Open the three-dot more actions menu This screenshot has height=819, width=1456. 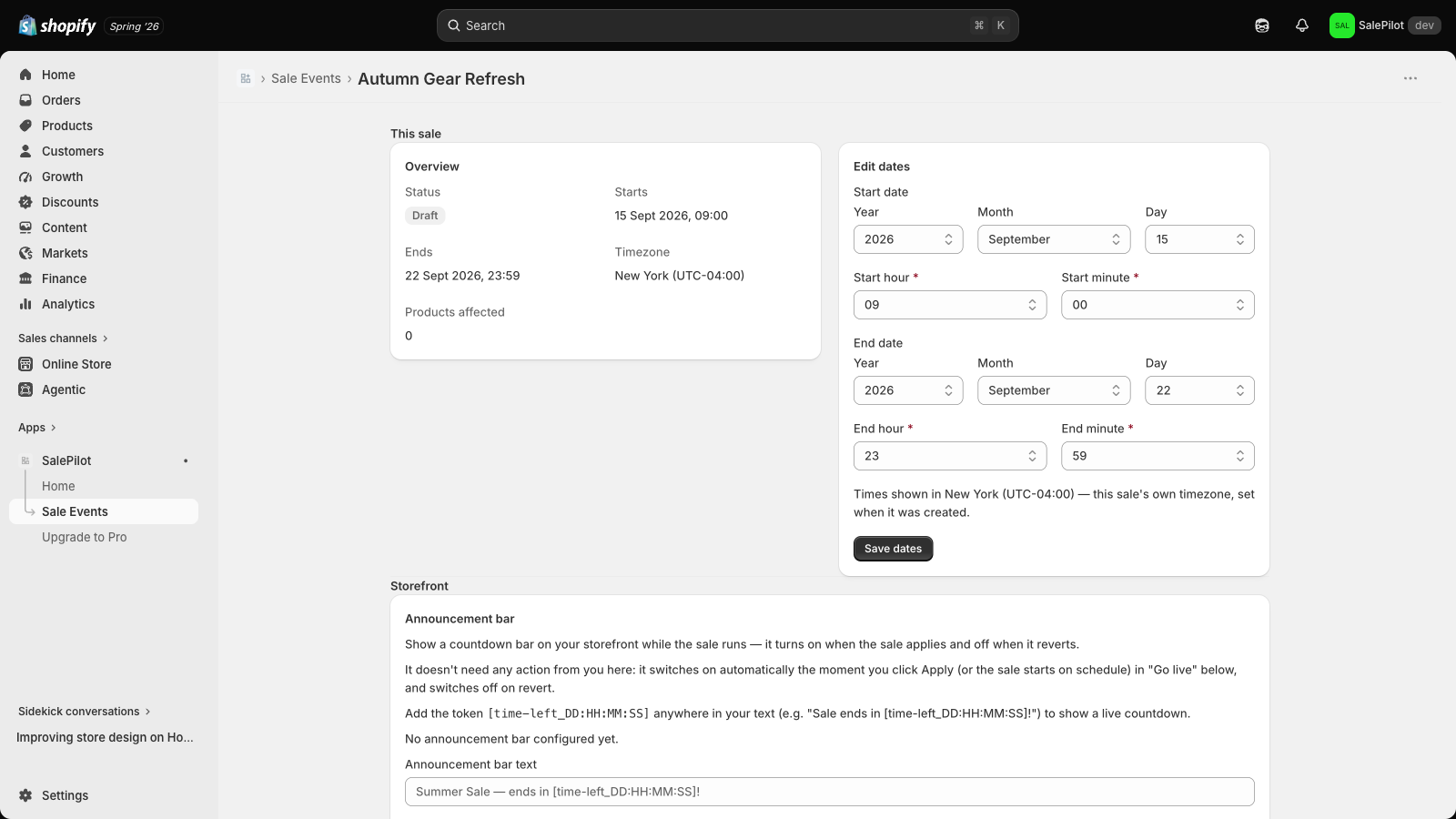pyautogui.click(x=1410, y=78)
